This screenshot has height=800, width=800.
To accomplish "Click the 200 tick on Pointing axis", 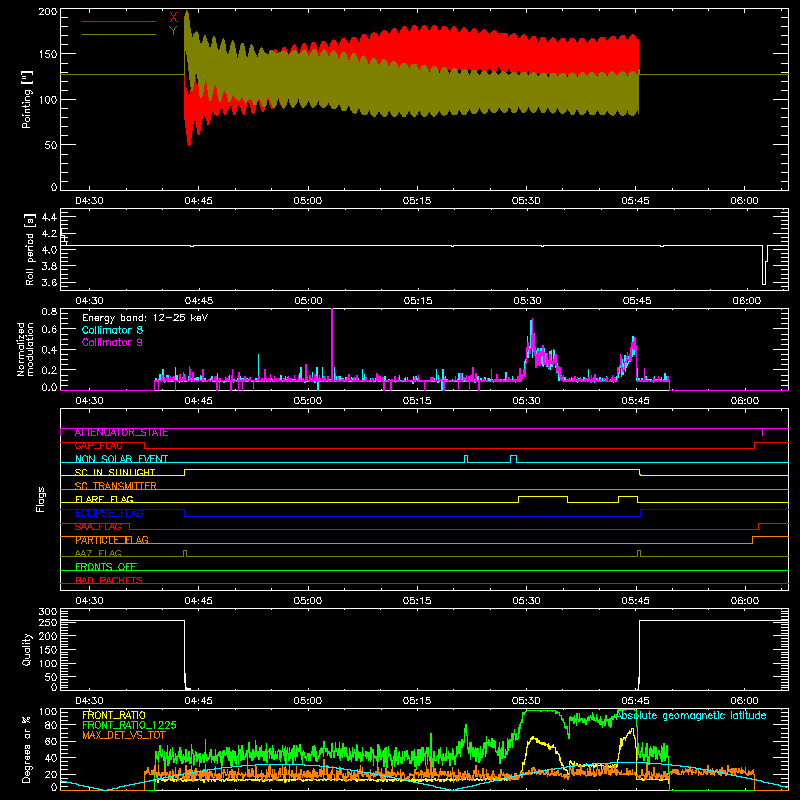I will (x=47, y=12).
